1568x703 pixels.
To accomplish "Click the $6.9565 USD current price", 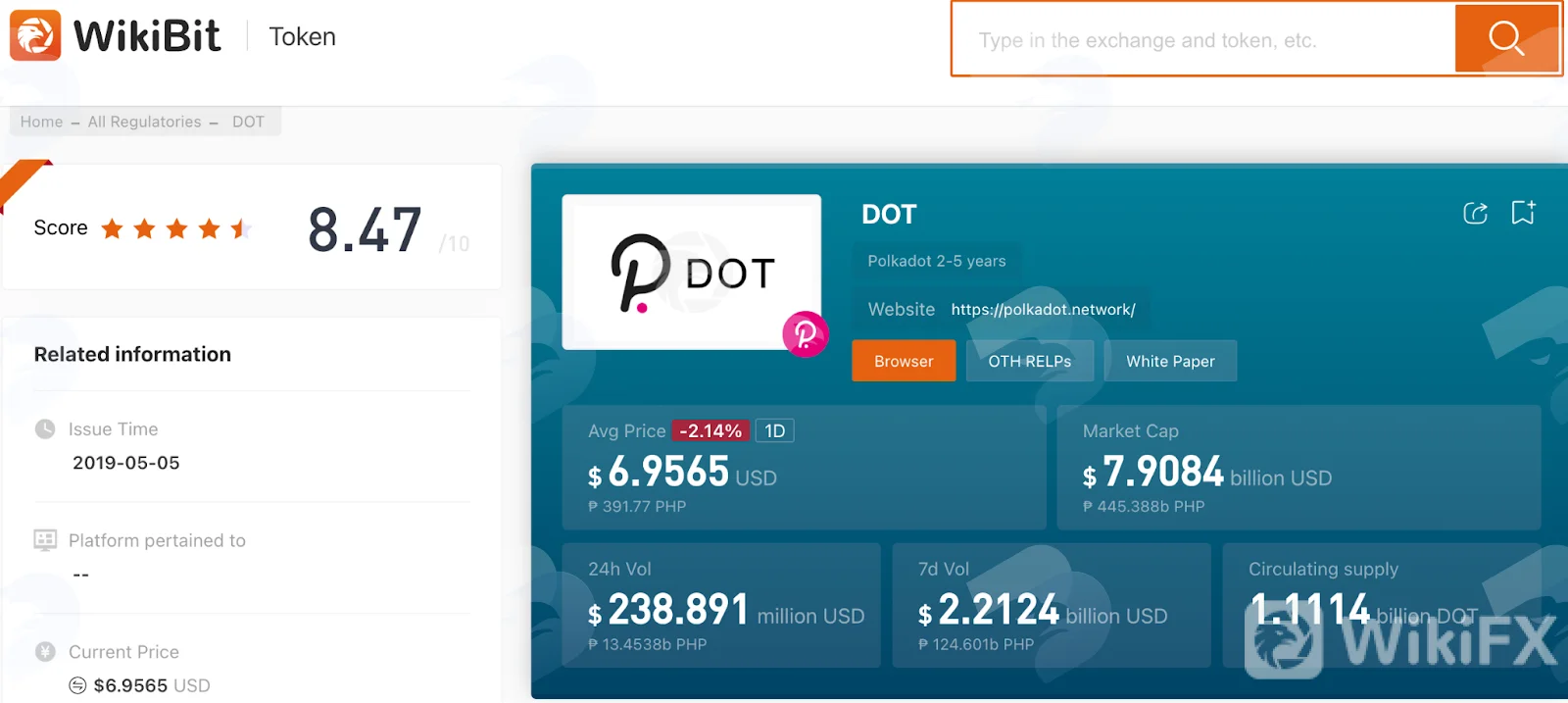I will 152,685.
